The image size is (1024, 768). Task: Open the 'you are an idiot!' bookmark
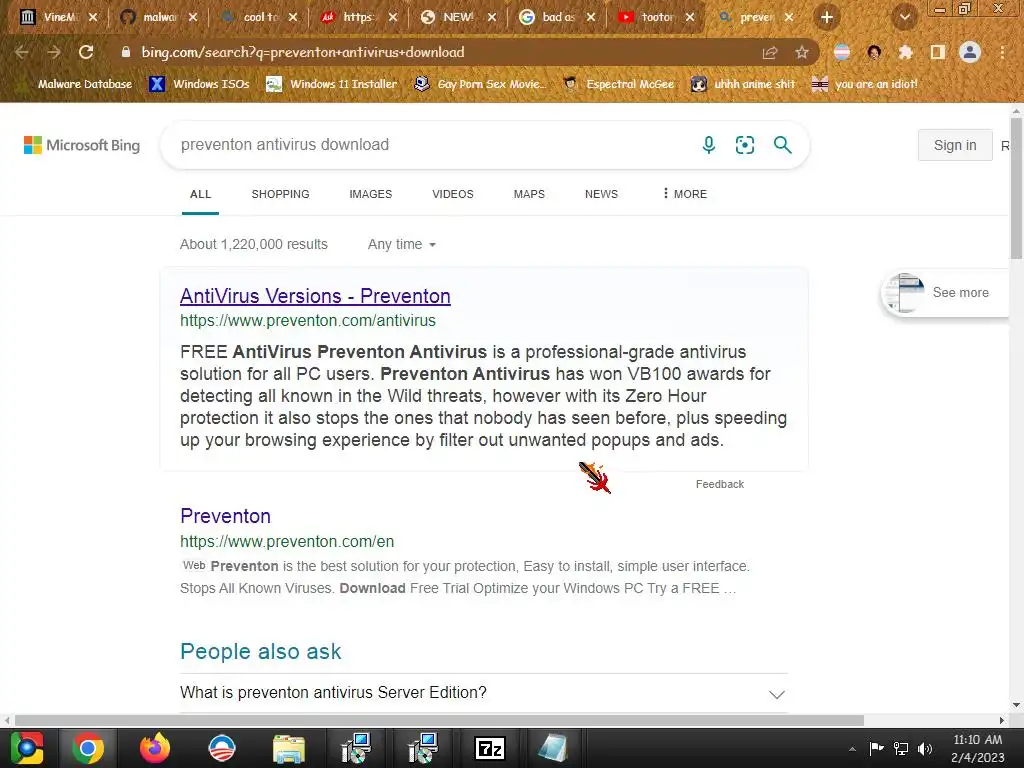pos(865,84)
